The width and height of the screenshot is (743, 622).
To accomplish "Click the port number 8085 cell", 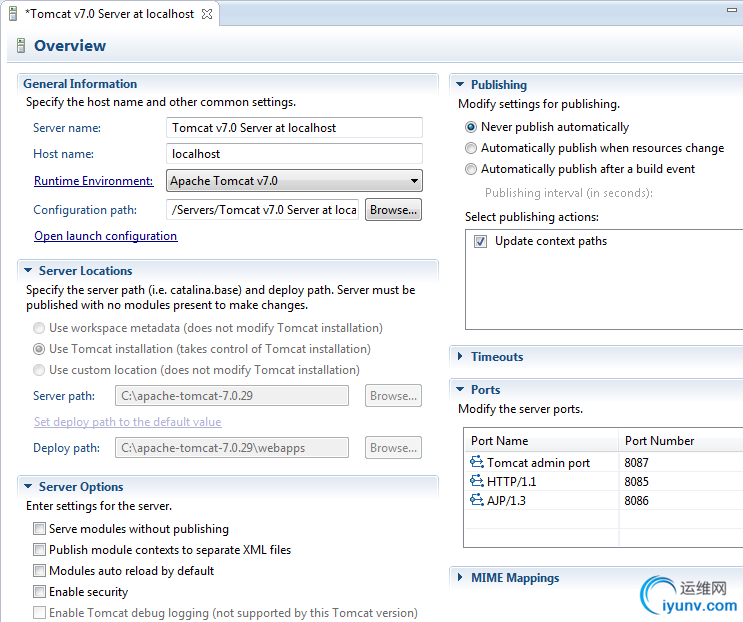I will 636,481.
